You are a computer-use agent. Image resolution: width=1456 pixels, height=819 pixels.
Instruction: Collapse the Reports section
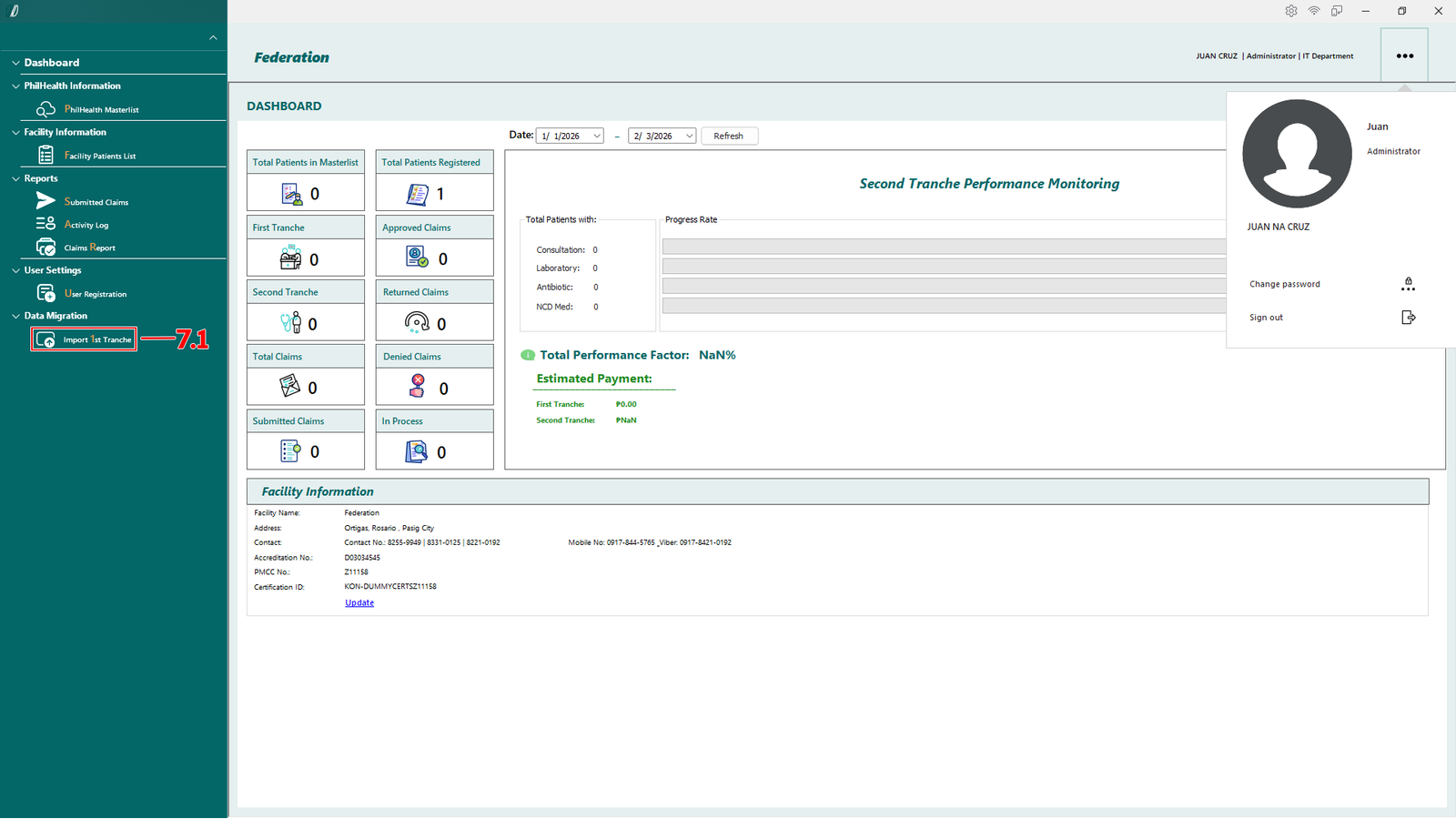click(x=15, y=178)
